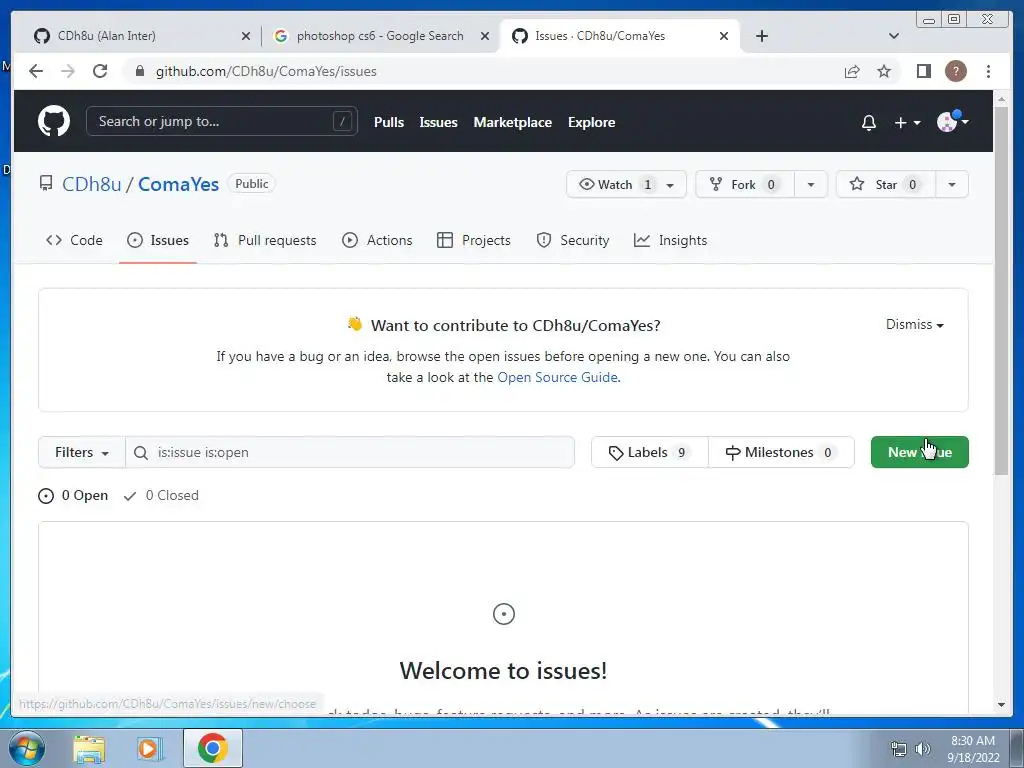Open the Chrome three-dot menu
Image resolution: width=1024 pixels, height=768 pixels.
(x=988, y=71)
